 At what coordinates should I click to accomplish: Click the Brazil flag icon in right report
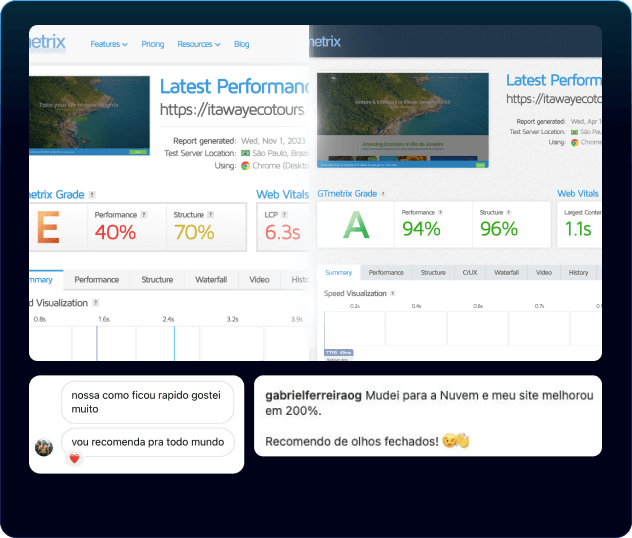point(574,132)
